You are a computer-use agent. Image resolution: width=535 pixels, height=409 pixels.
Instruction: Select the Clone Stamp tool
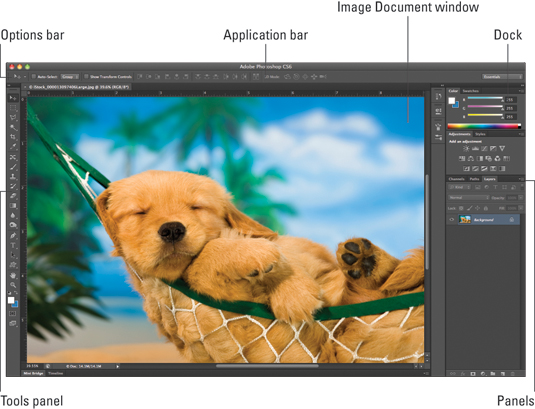point(13,177)
